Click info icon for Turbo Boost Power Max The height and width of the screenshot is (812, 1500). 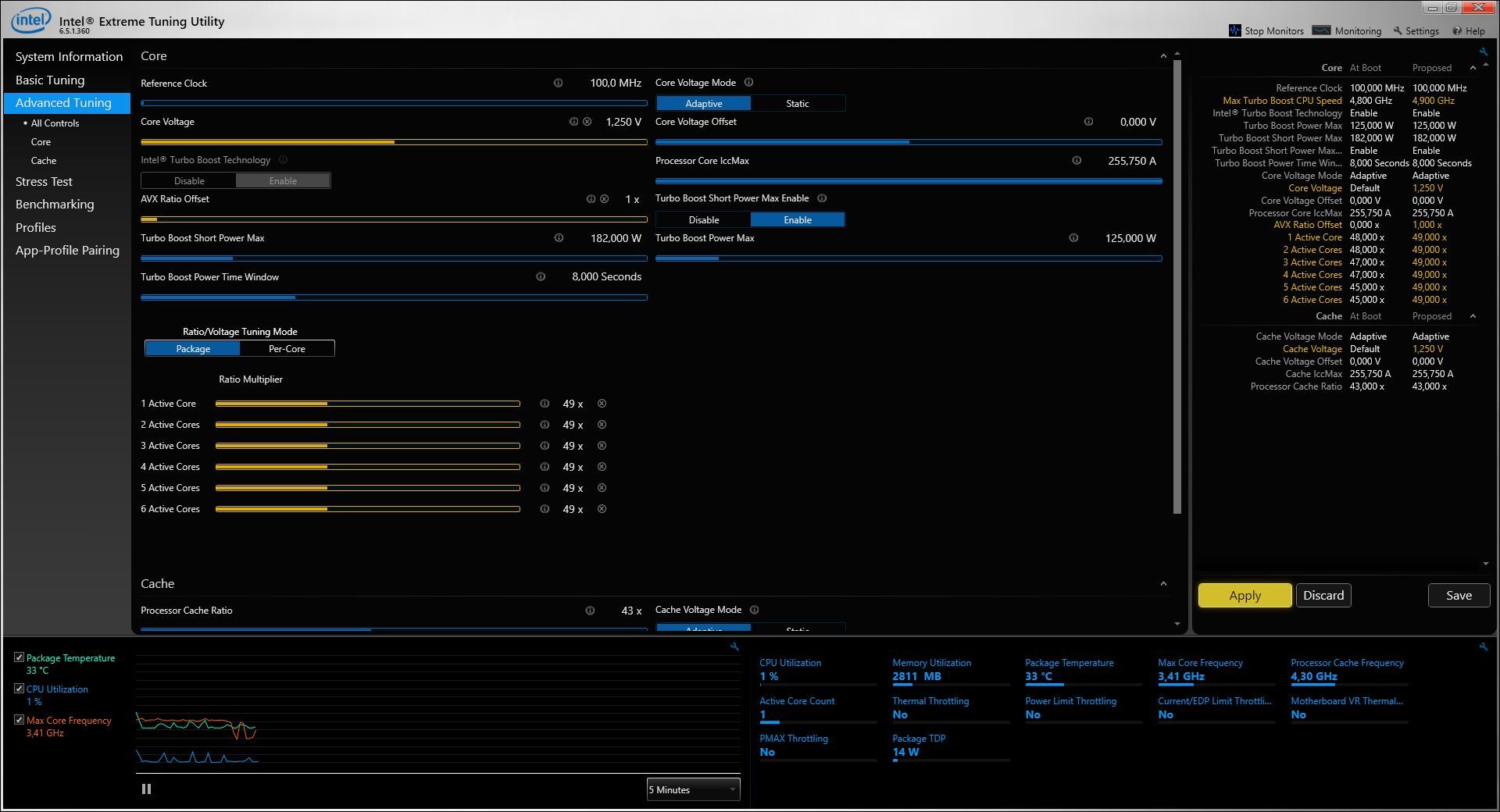[x=1073, y=238]
